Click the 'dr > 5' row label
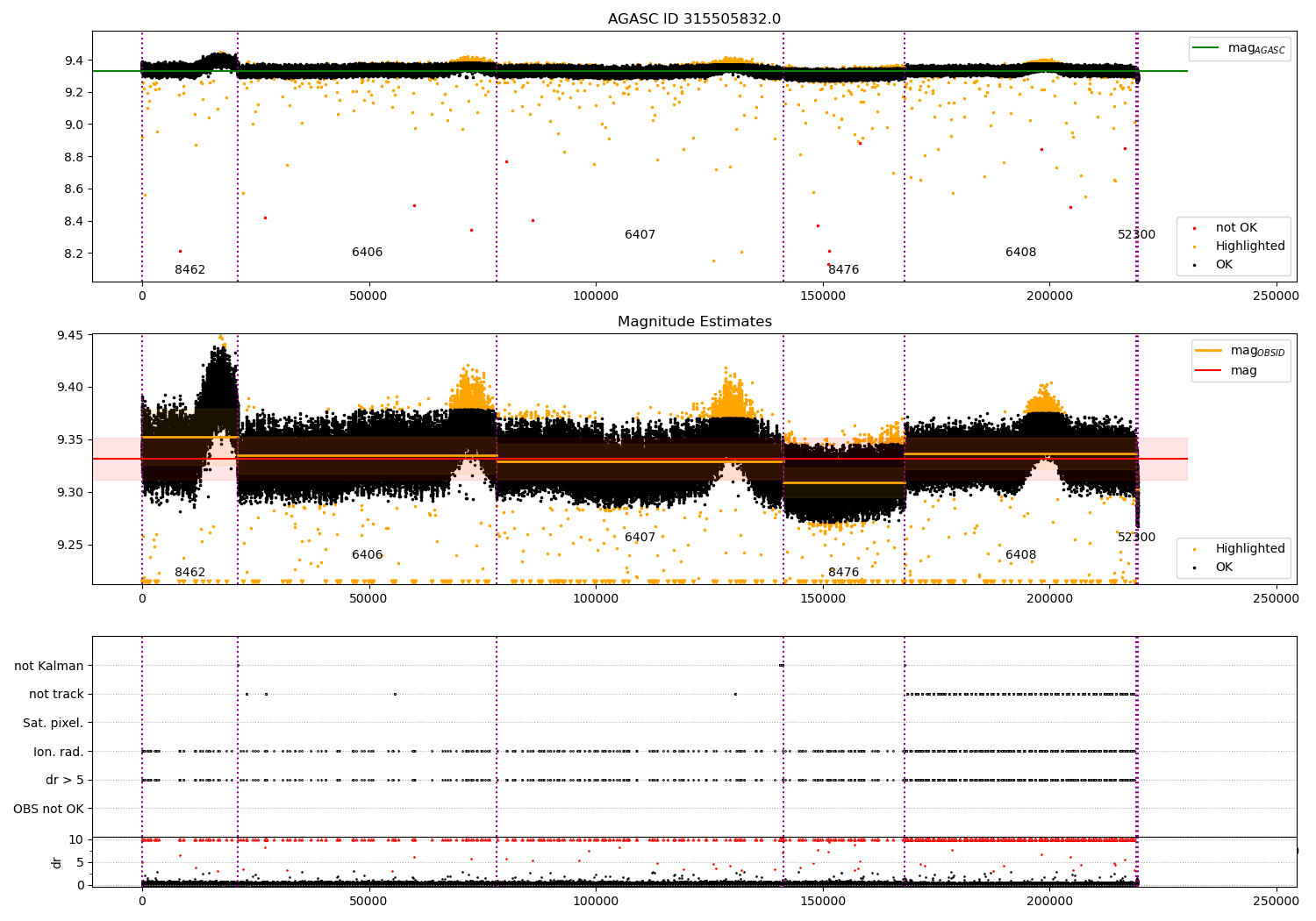Viewport: 1316px width, 921px height. point(65,781)
